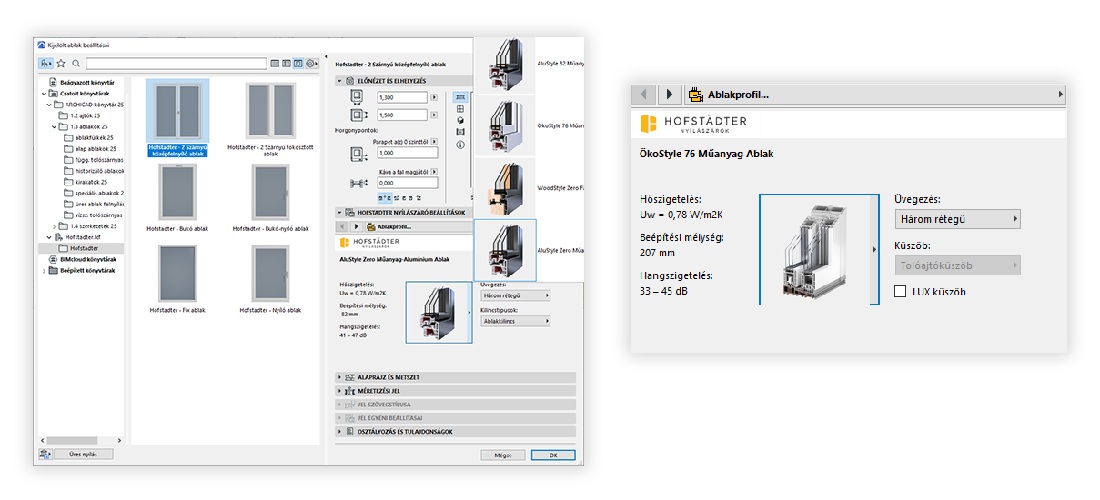Viewport: 1100px width, 500px height.
Task: Click the tree panel horizontal scrollbar
Action: click(x=80, y=440)
